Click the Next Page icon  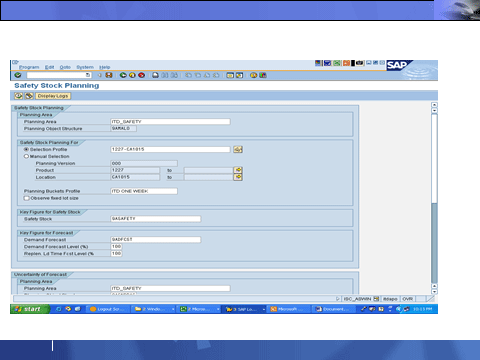pyautogui.click(x=207, y=76)
